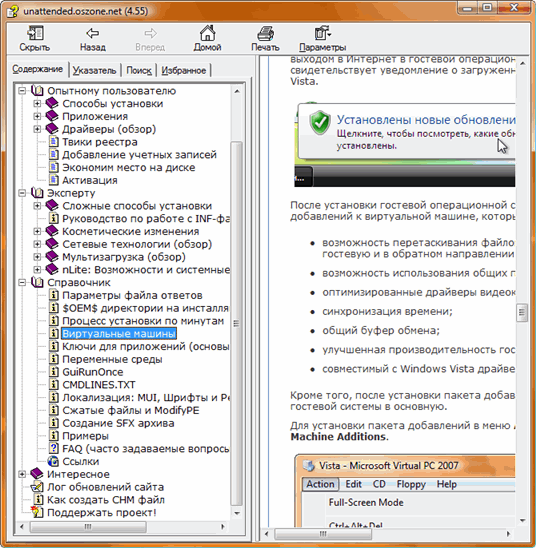
Task: Switch to the Указатель tab
Action: pos(94,71)
